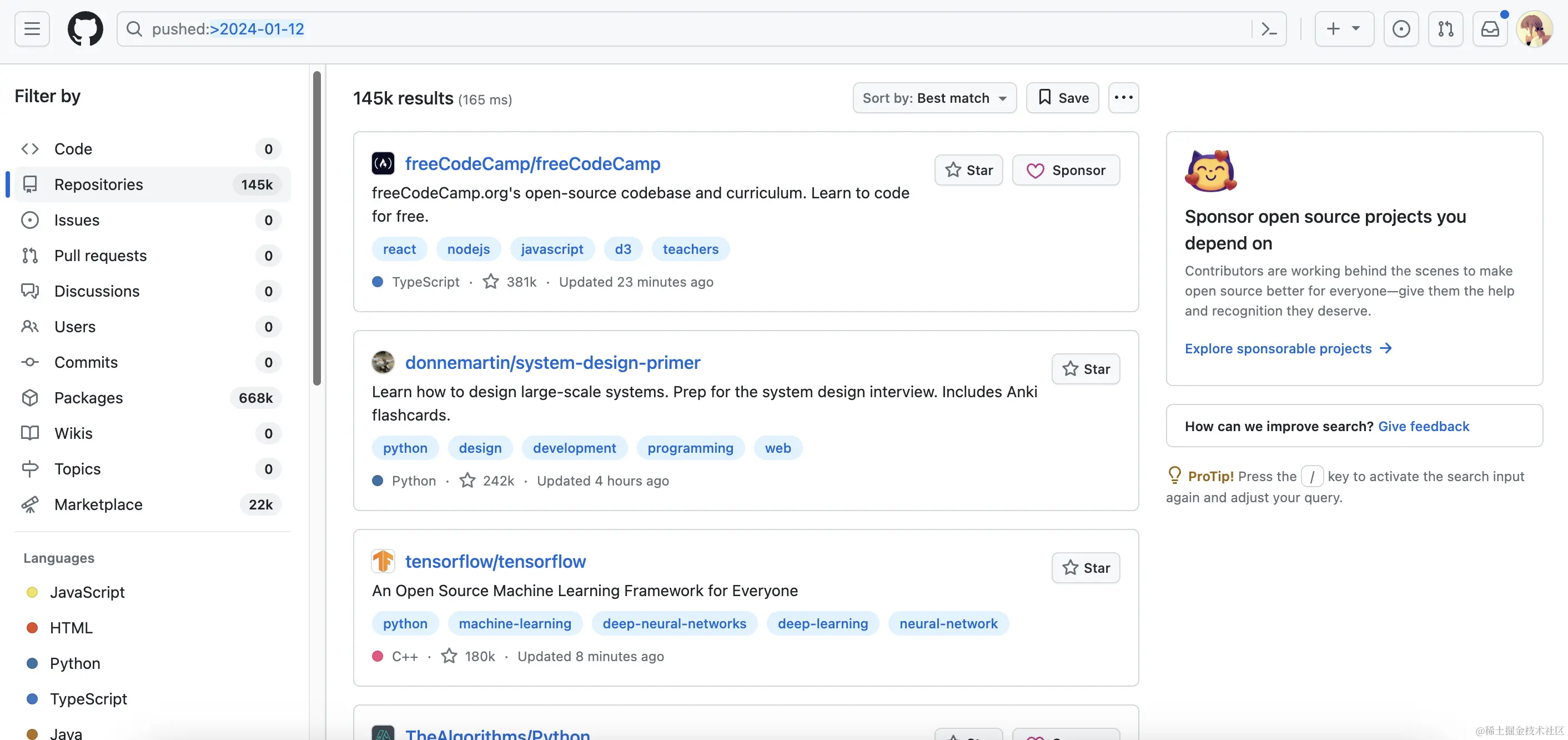Screen dimensions: 1568x740
Task: Open the Sort by Best match dropdown
Action: click(934, 97)
